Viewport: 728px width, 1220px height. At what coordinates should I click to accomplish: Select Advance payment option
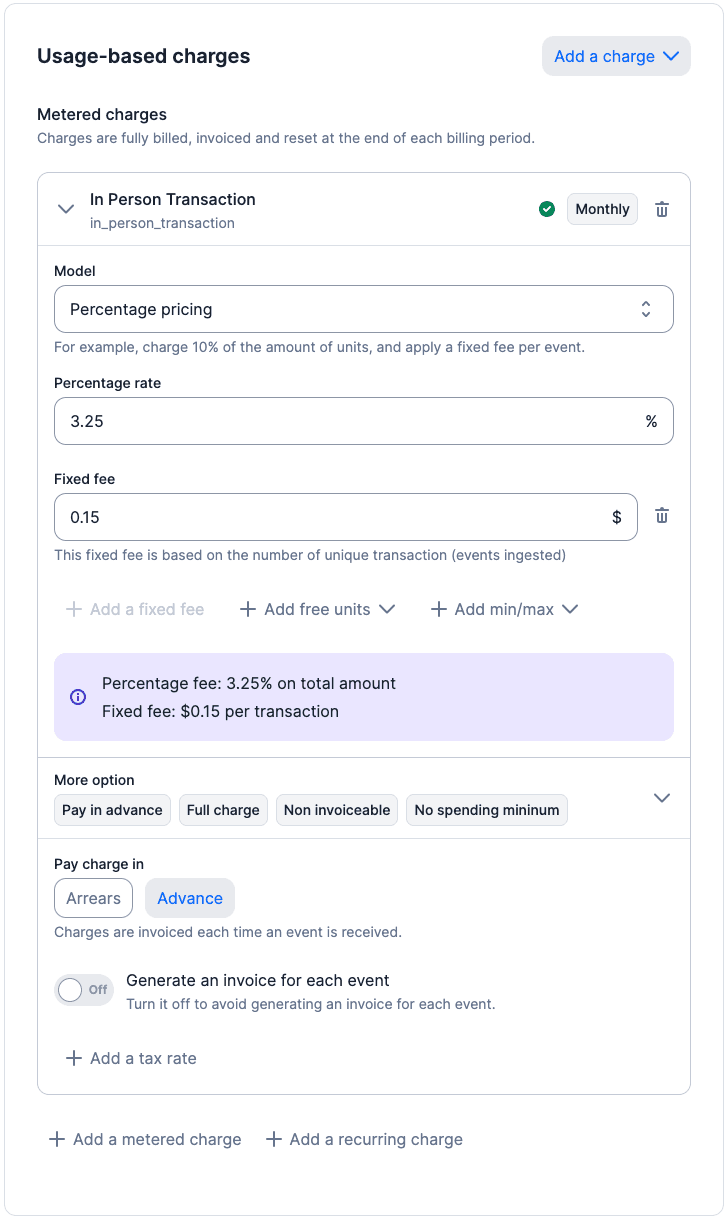point(190,898)
